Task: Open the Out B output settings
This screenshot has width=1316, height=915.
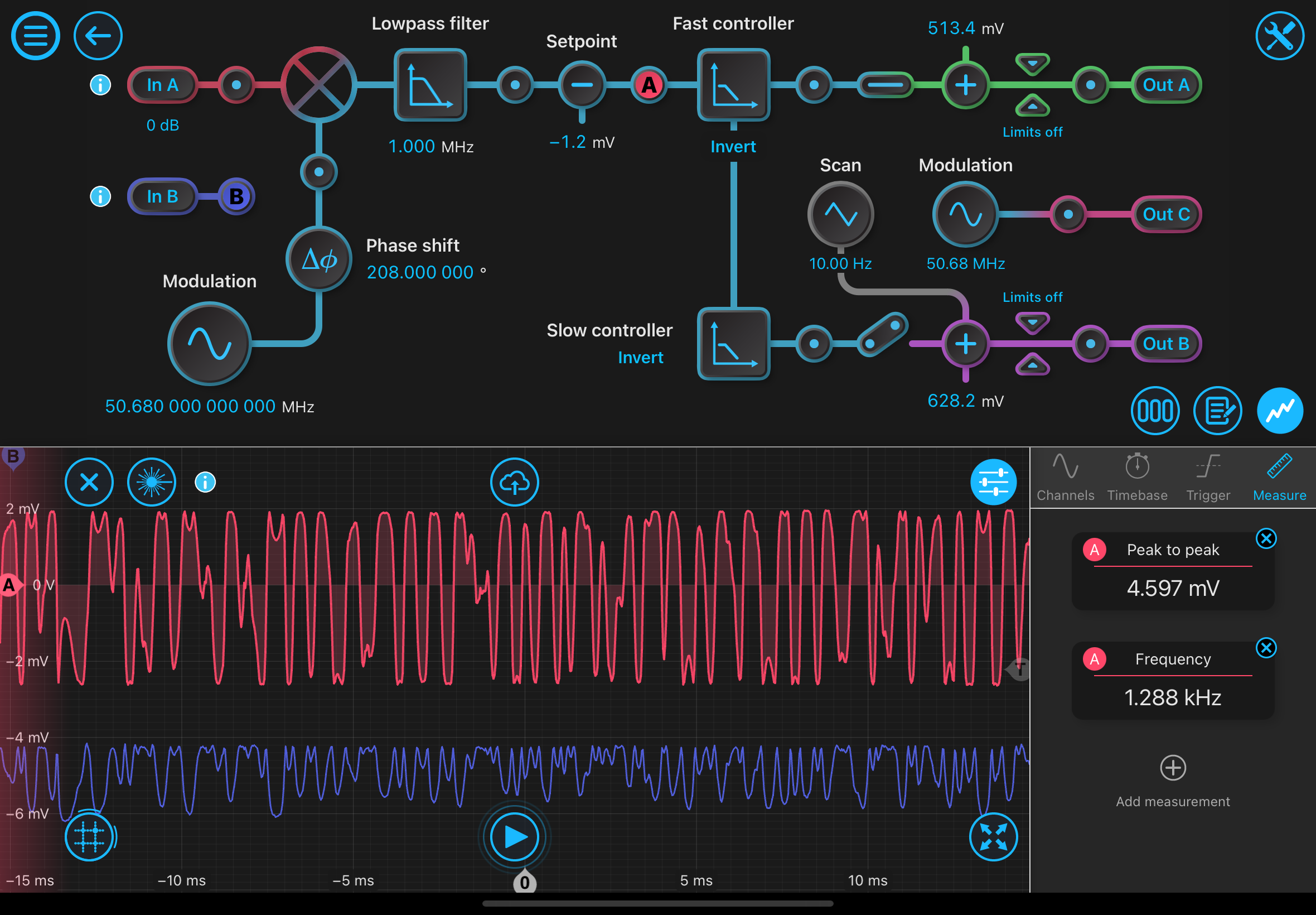Action: pyautogui.click(x=1166, y=344)
